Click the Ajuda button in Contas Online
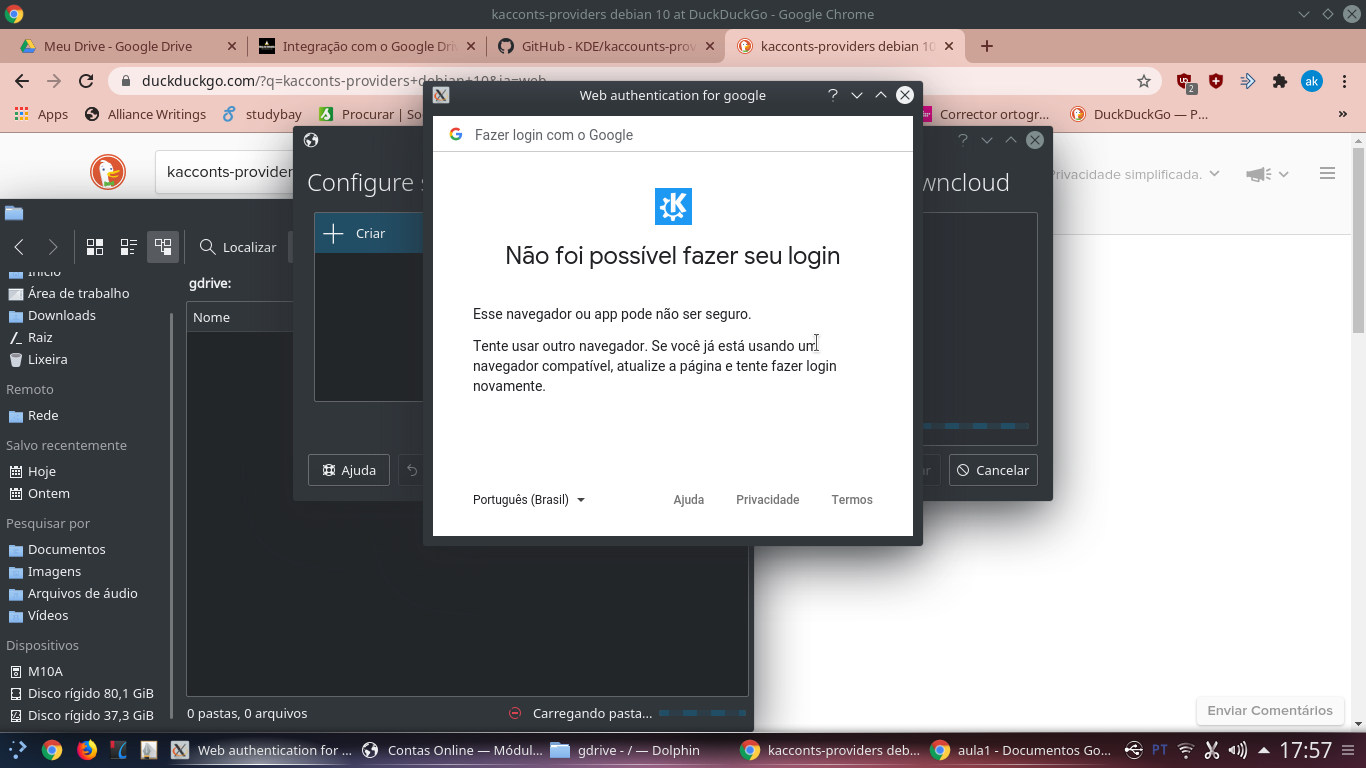1366x768 pixels. 349,470
